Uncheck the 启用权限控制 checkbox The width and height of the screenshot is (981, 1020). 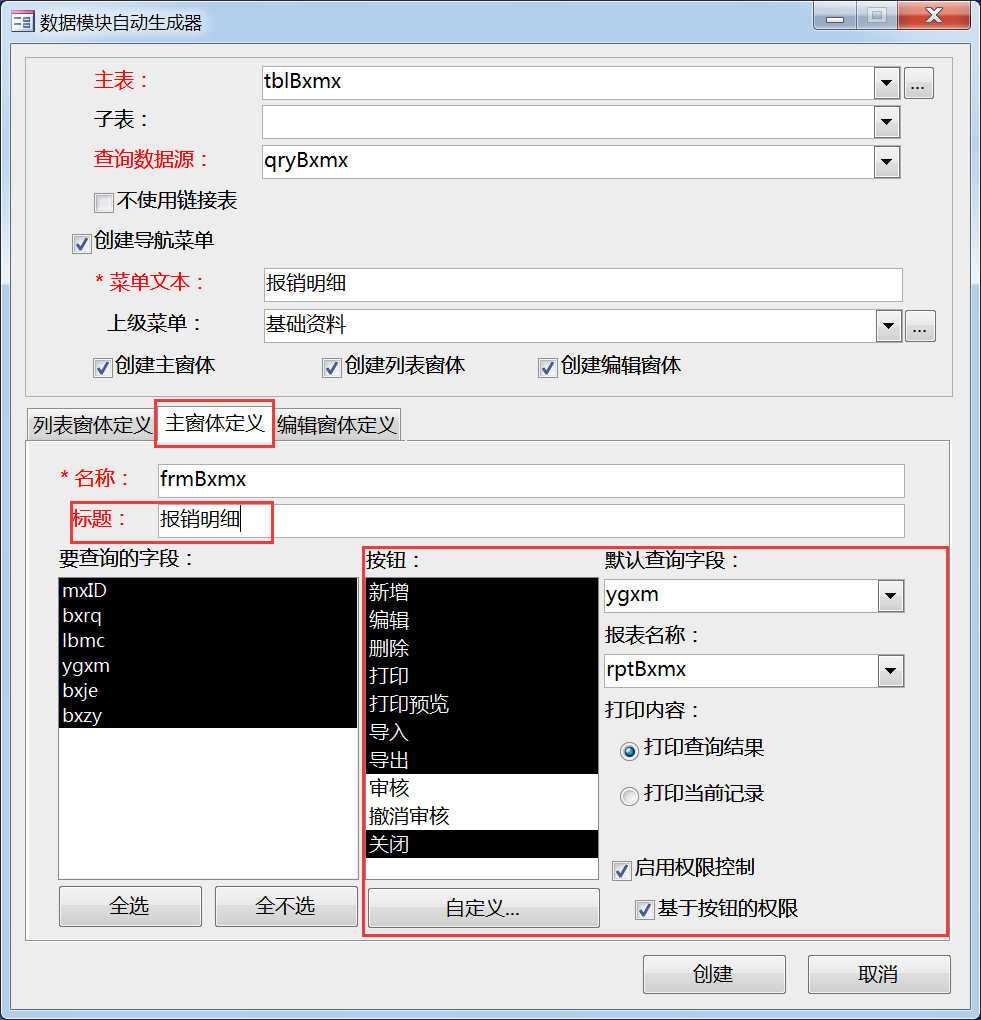622,870
